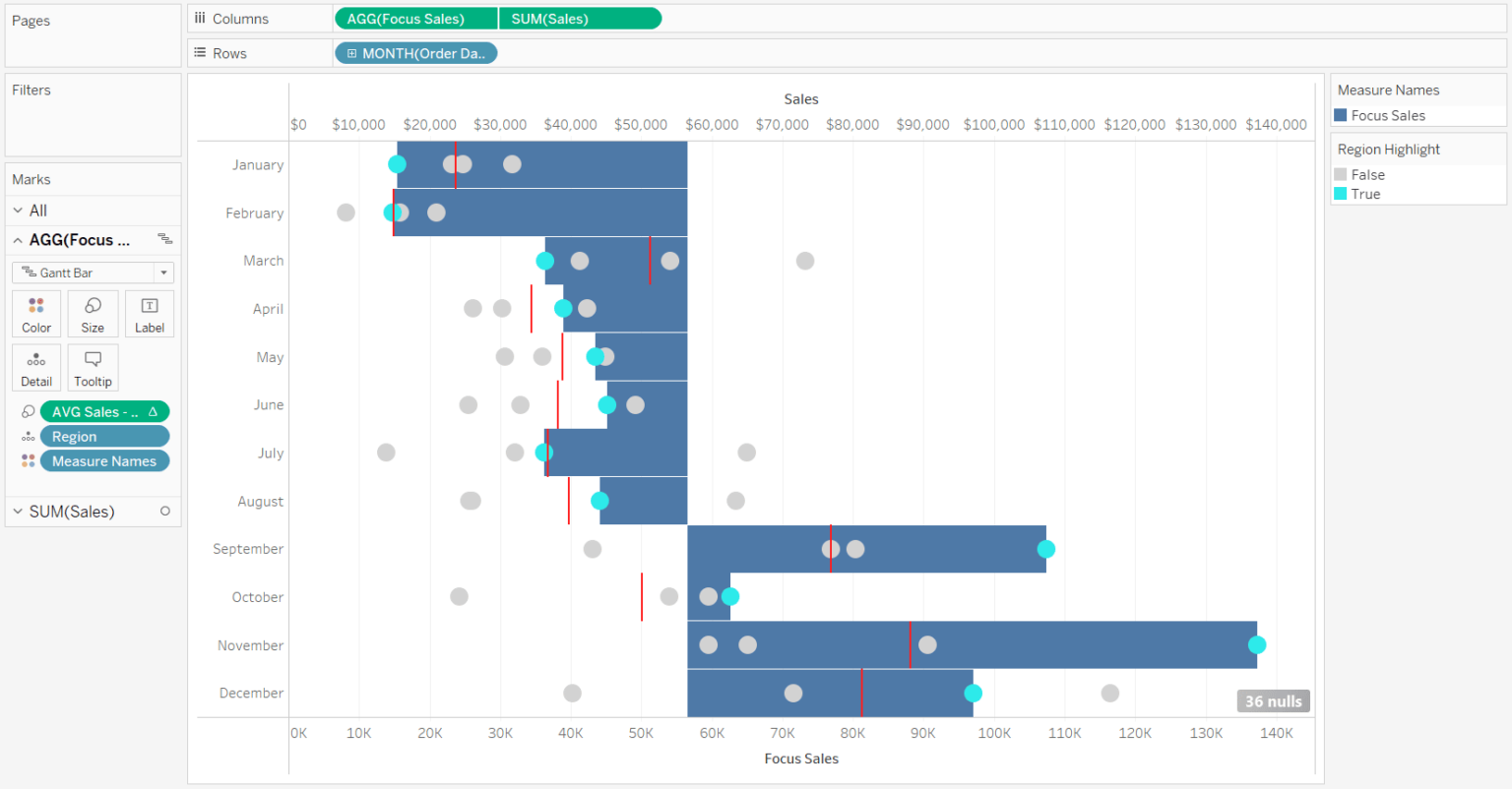Open the Color shelf on the Marks card

coord(35,313)
